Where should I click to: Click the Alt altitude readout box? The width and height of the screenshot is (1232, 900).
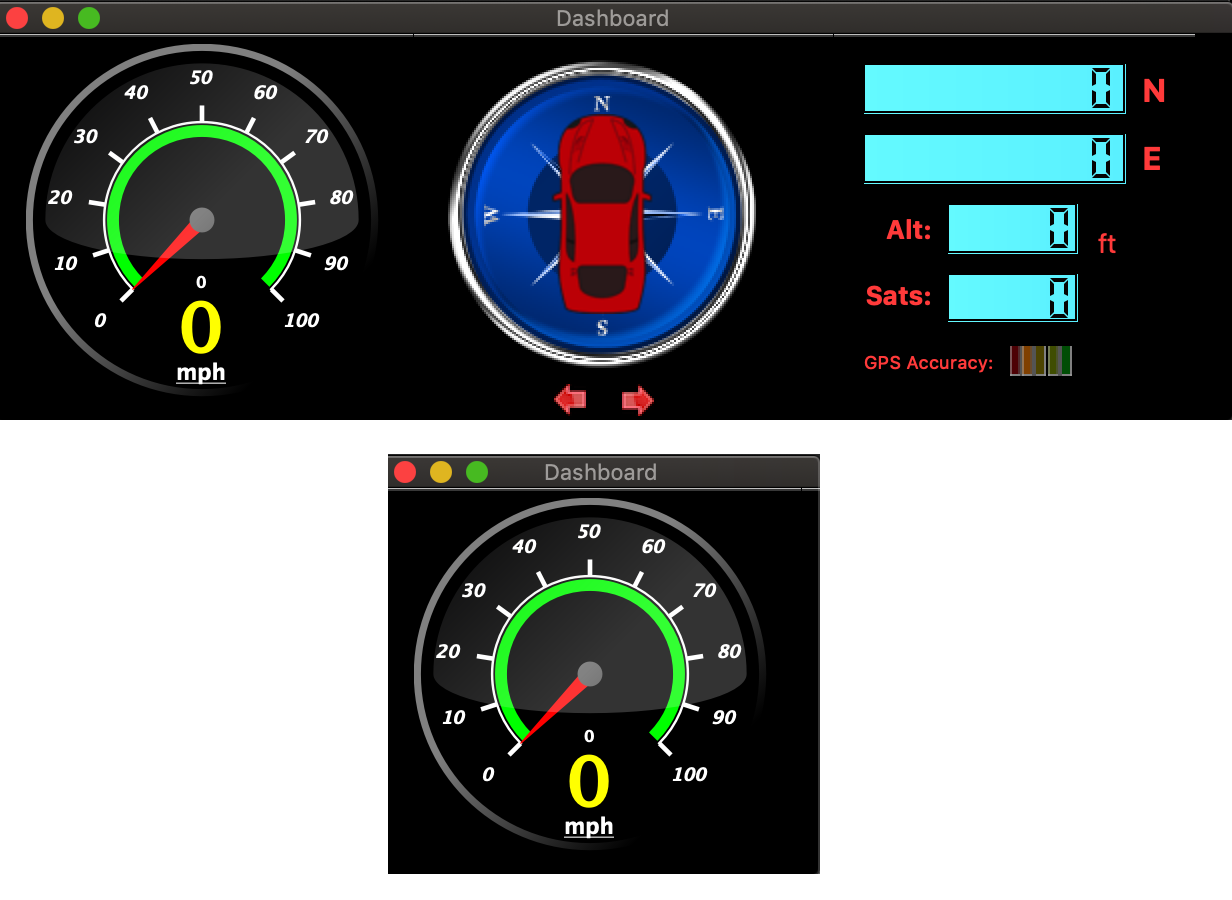tap(1012, 229)
